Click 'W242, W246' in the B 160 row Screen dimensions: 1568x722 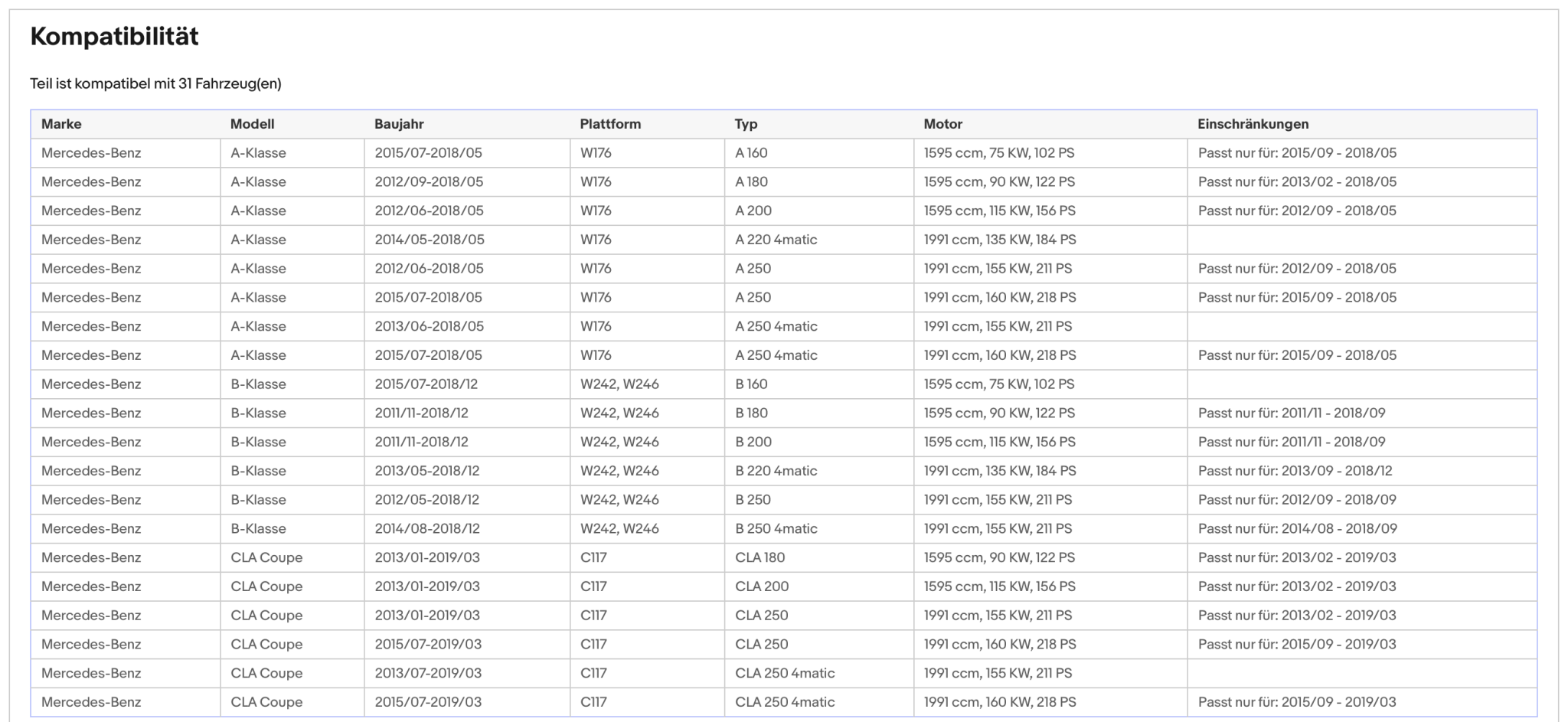pyautogui.click(x=619, y=384)
